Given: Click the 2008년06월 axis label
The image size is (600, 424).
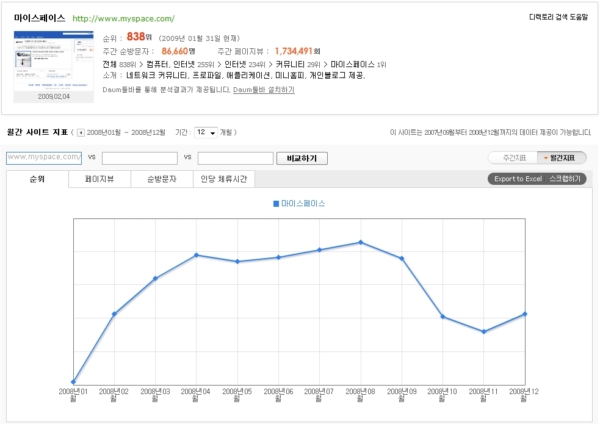Looking at the screenshot, I should click(x=278, y=394).
